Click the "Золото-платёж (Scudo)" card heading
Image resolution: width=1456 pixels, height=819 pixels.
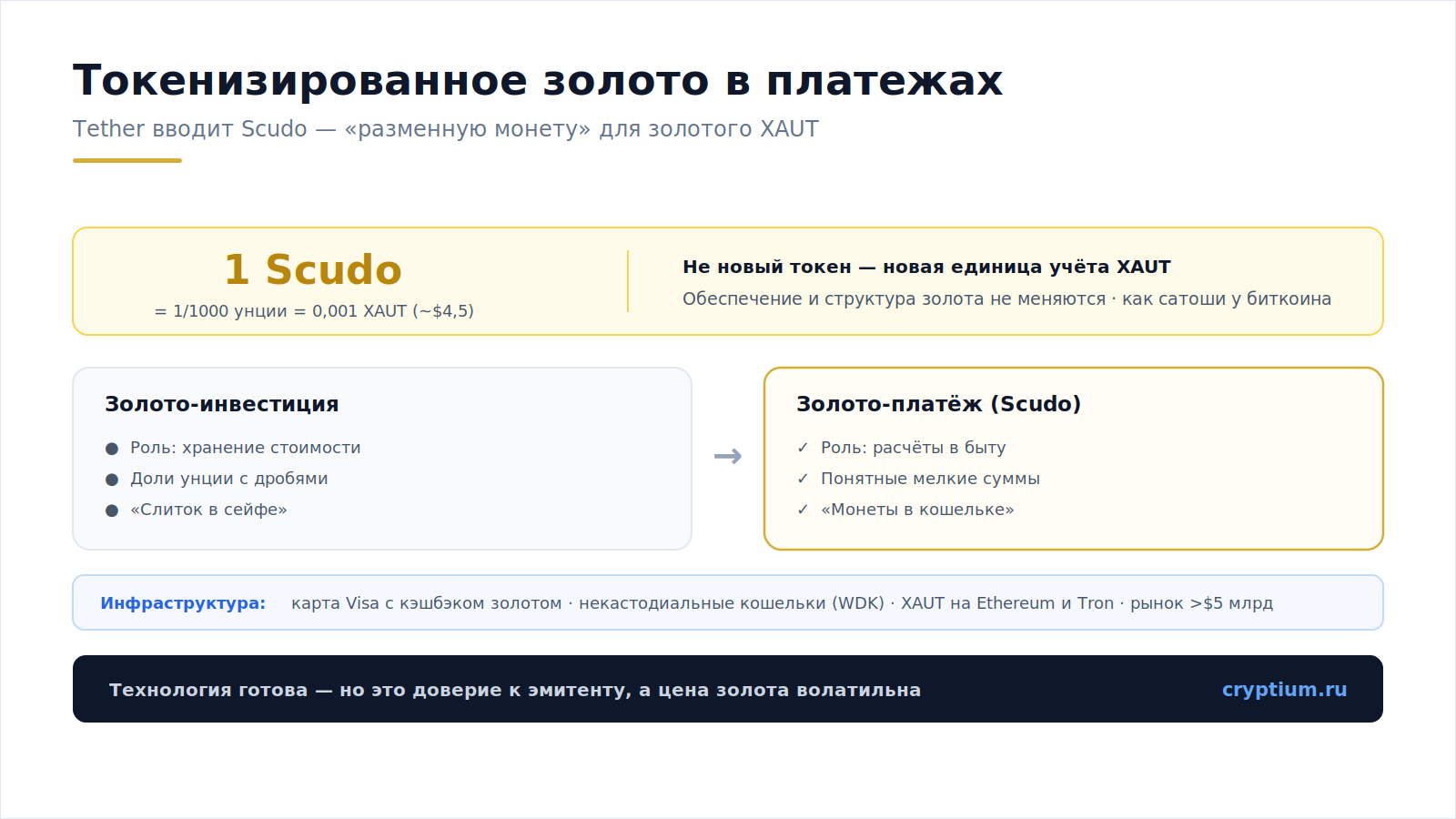tap(939, 404)
